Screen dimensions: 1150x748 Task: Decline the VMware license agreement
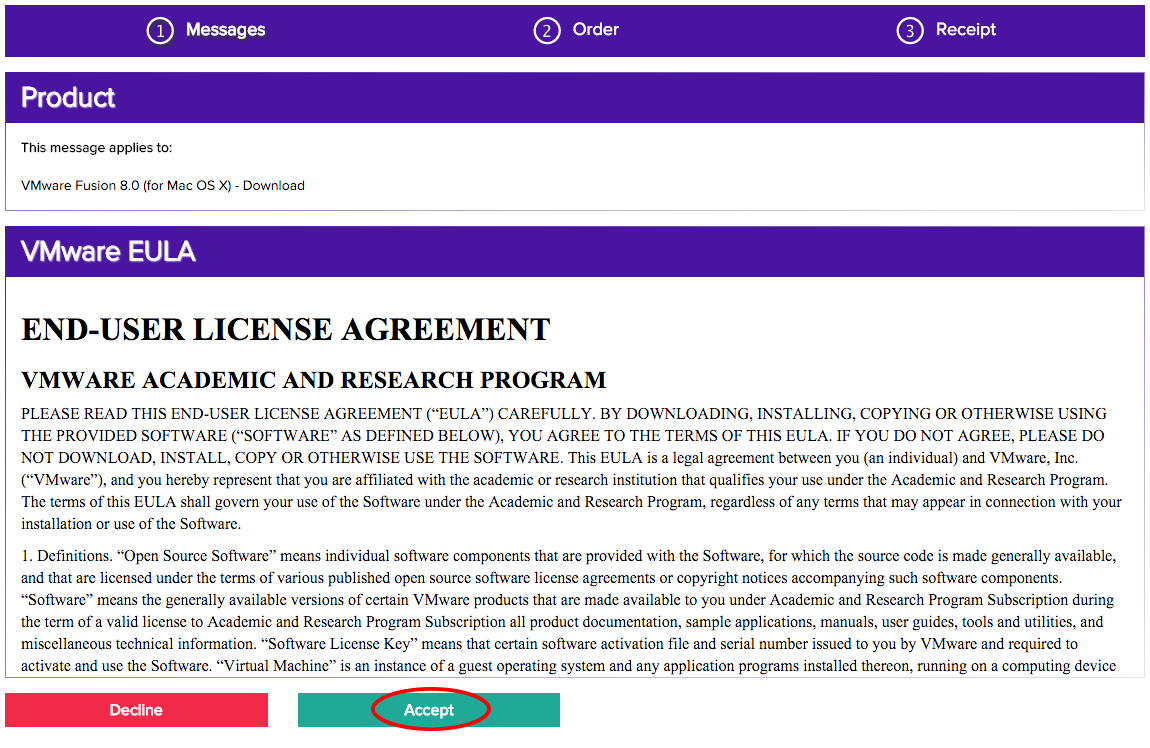(136, 710)
